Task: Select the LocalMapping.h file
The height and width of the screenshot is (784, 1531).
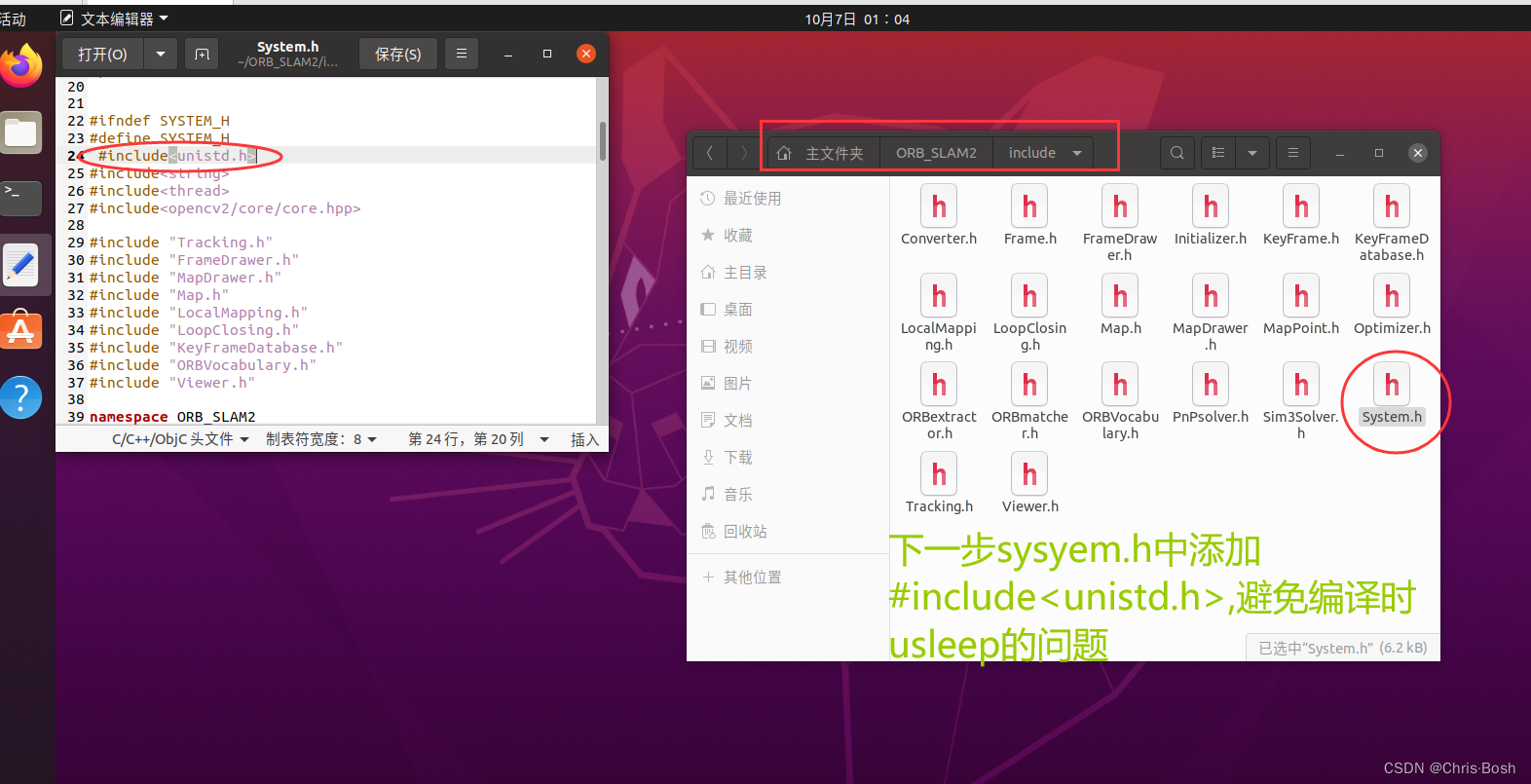Action: [939, 313]
